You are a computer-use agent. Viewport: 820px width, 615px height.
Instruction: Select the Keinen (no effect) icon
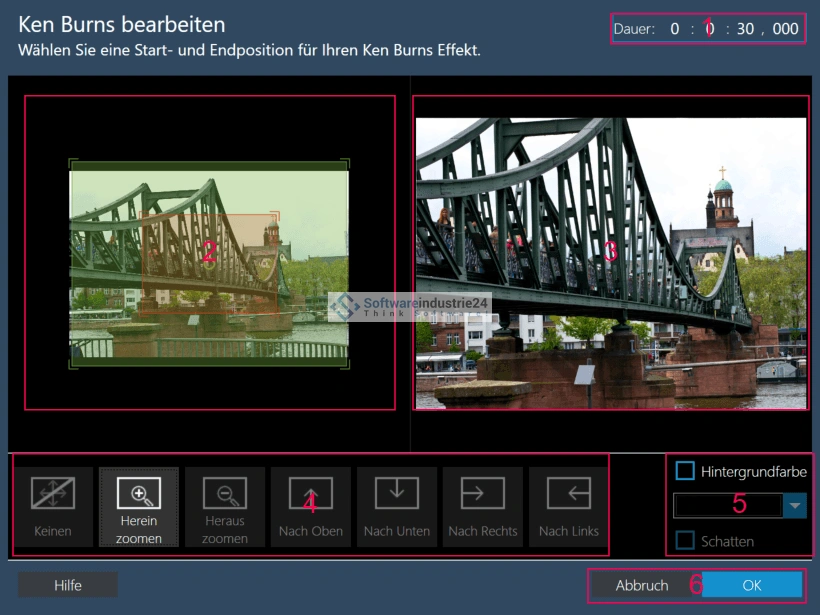pos(53,506)
